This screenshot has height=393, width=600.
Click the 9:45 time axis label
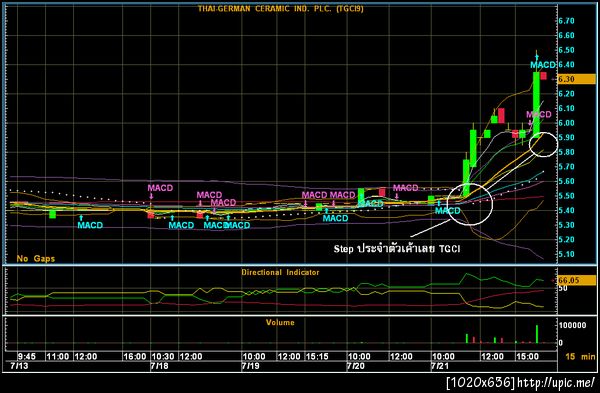[26, 357]
